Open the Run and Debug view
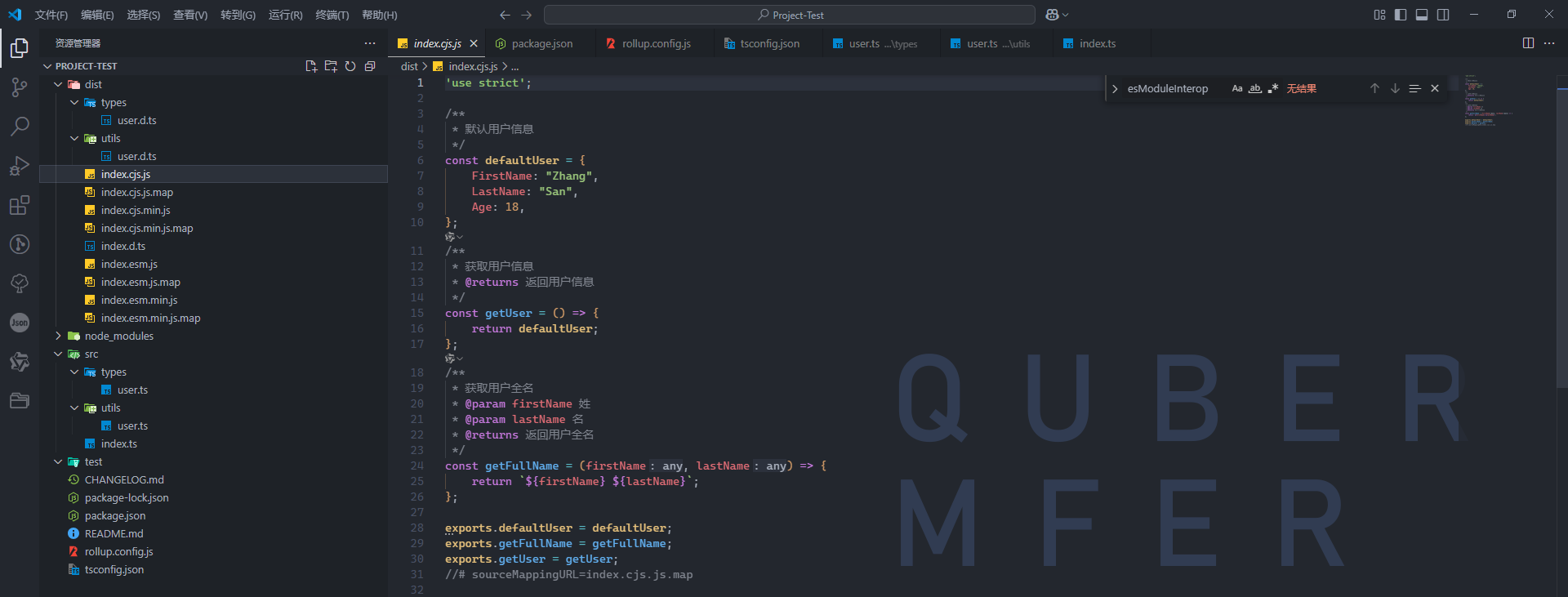This screenshot has height=597, width=1568. coord(20,166)
